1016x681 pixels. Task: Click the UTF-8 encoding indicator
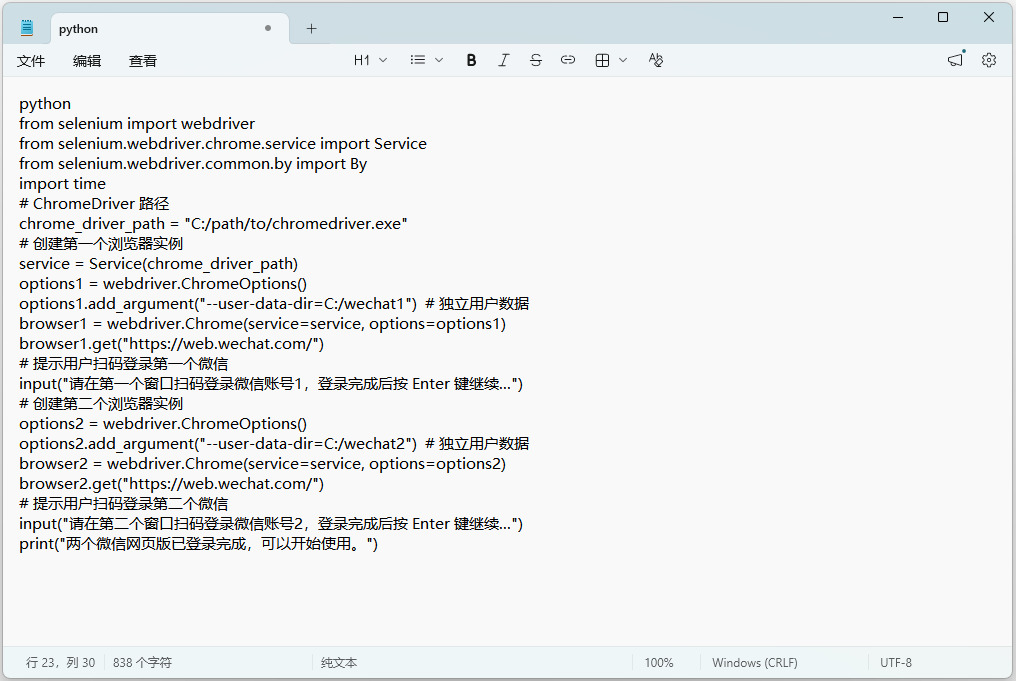pos(896,662)
